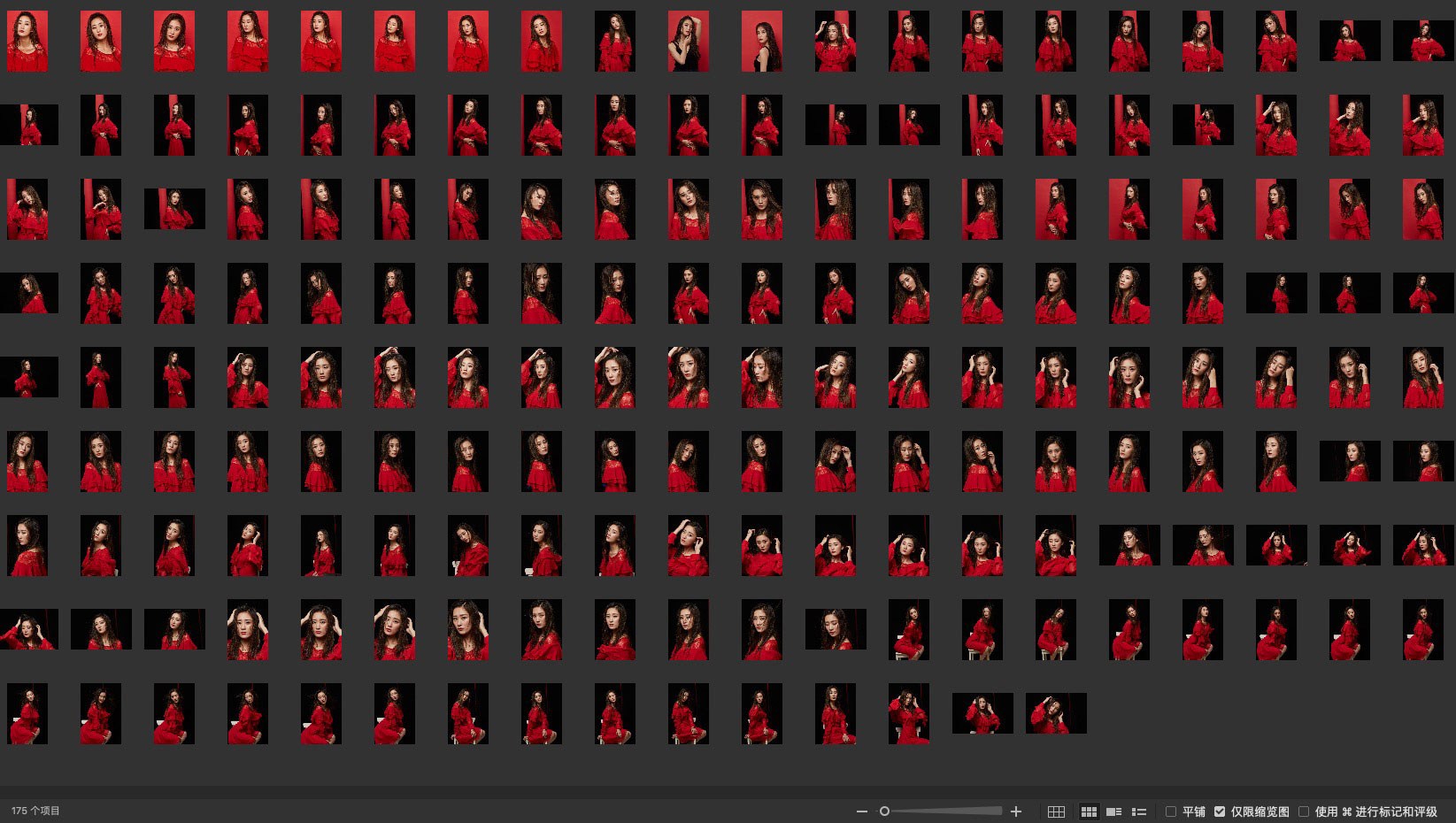Screen dimensions: 1456x823
Task: Select the only landscape thumbnail in the third row
Action: point(174,209)
